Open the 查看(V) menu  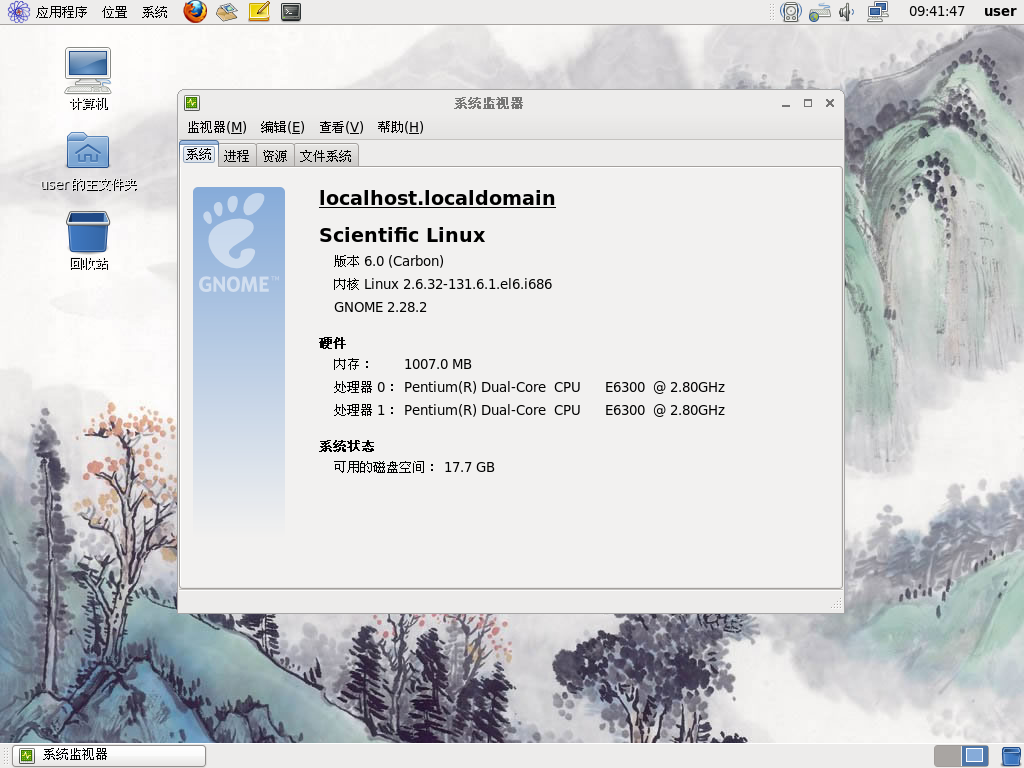(341, 127)
